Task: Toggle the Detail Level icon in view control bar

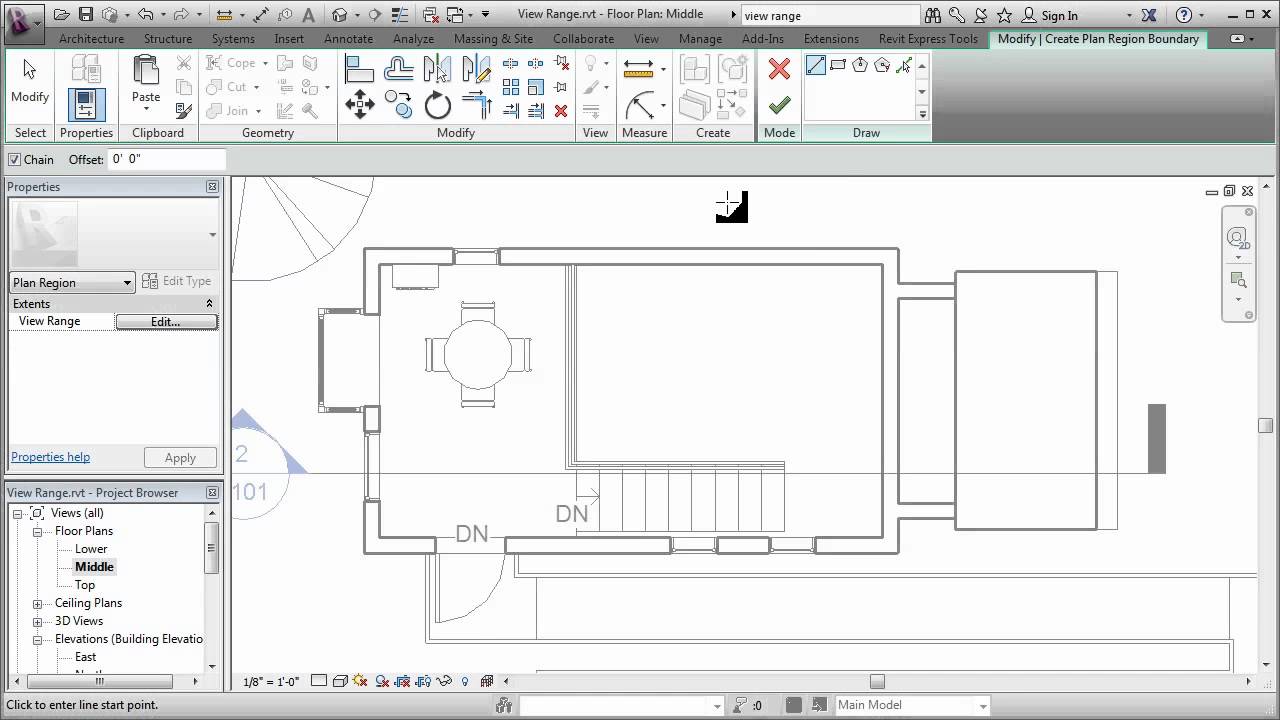Action: (x=319, y=681)
